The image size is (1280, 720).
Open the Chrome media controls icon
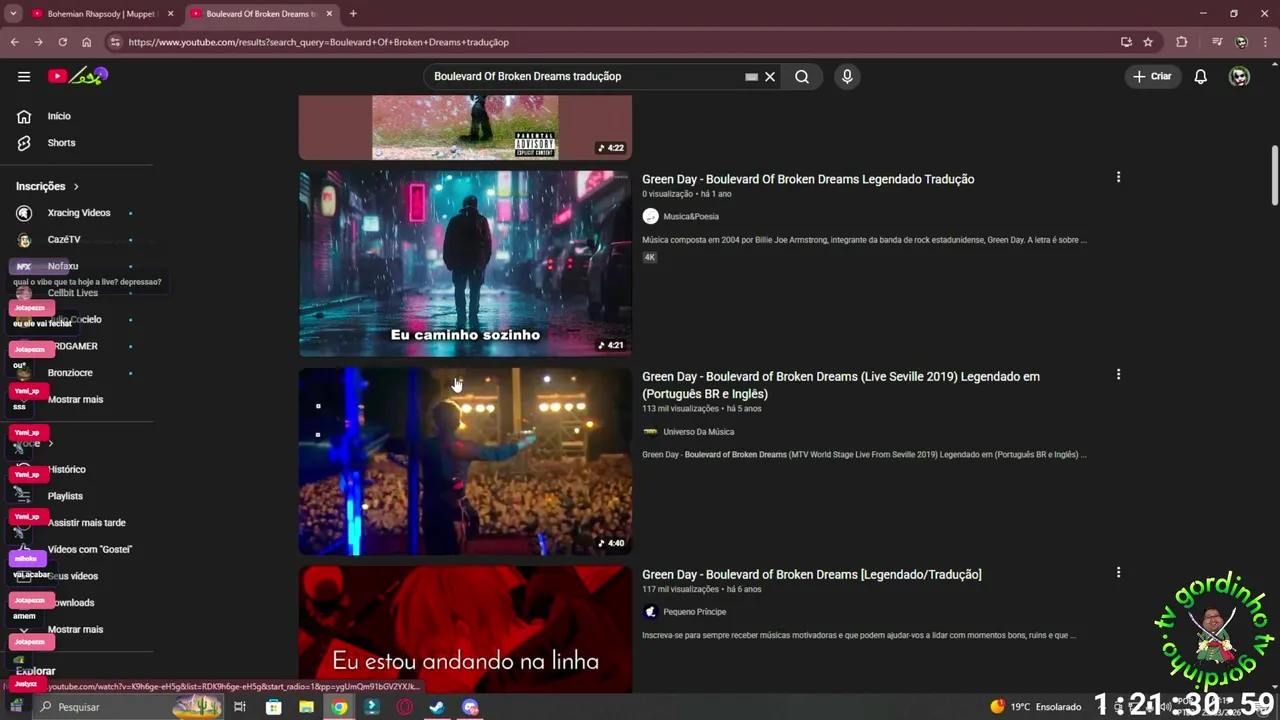[1217, 42]
